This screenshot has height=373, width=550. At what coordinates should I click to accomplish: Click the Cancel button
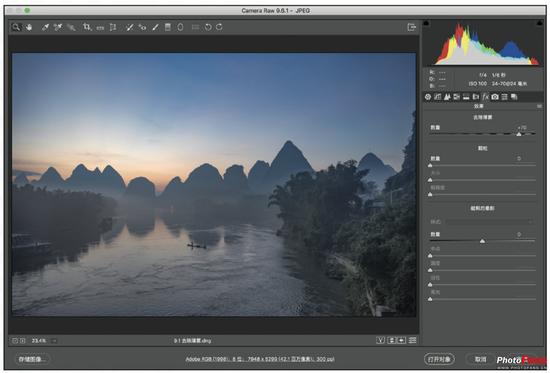[481, 359]
